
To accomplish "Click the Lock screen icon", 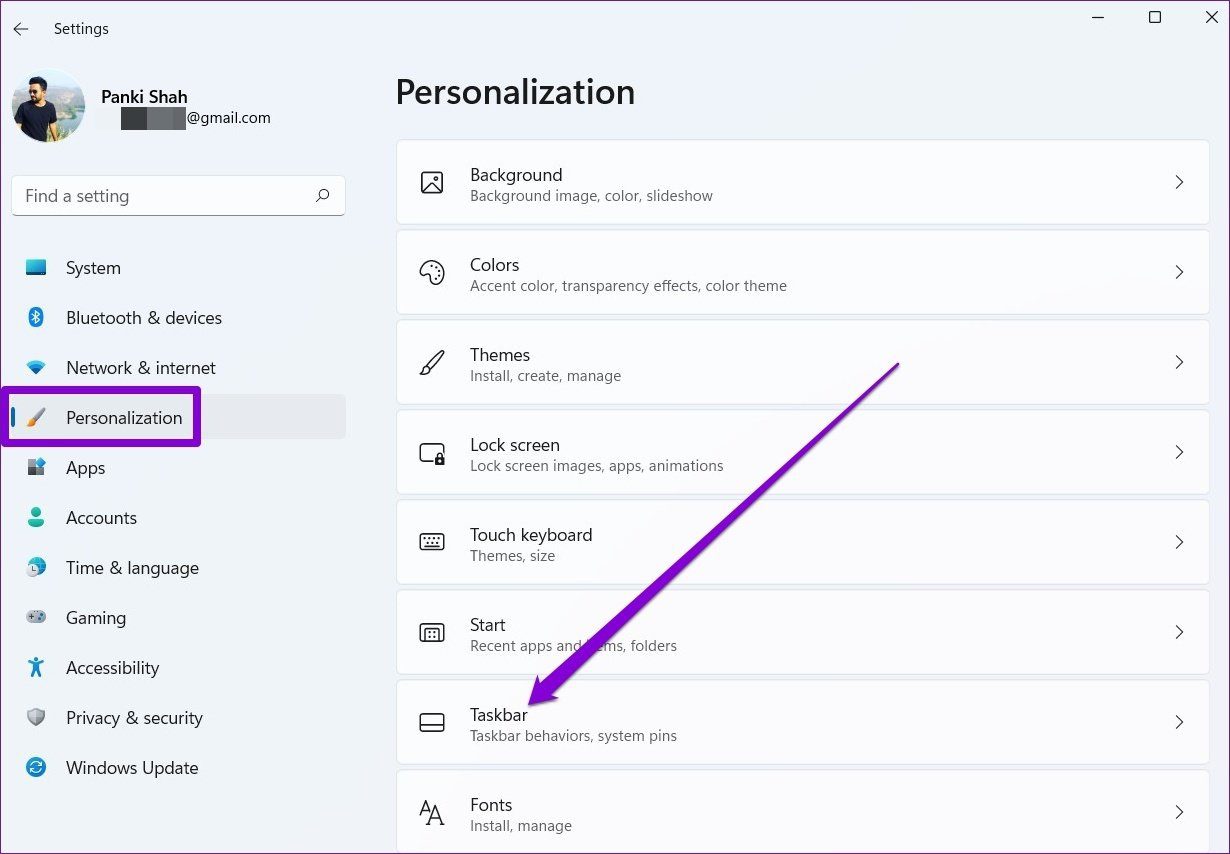I will 432,453.
